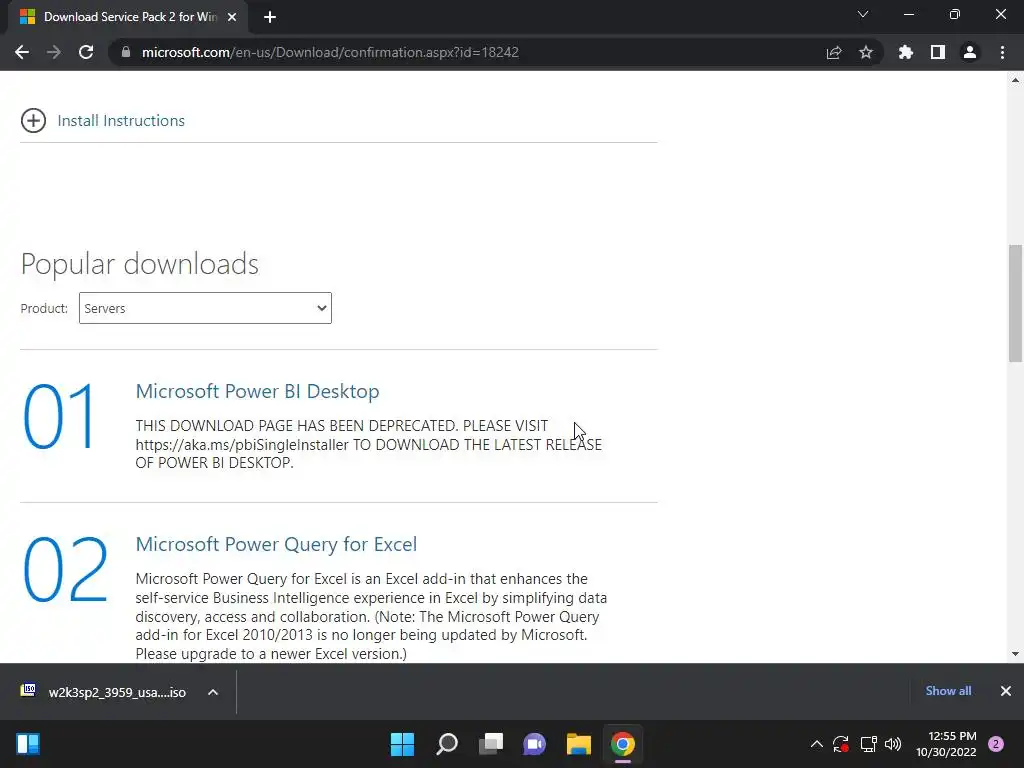Click the page vertical scrollbar thumb
The image size is (1024, 768).
1015,303
